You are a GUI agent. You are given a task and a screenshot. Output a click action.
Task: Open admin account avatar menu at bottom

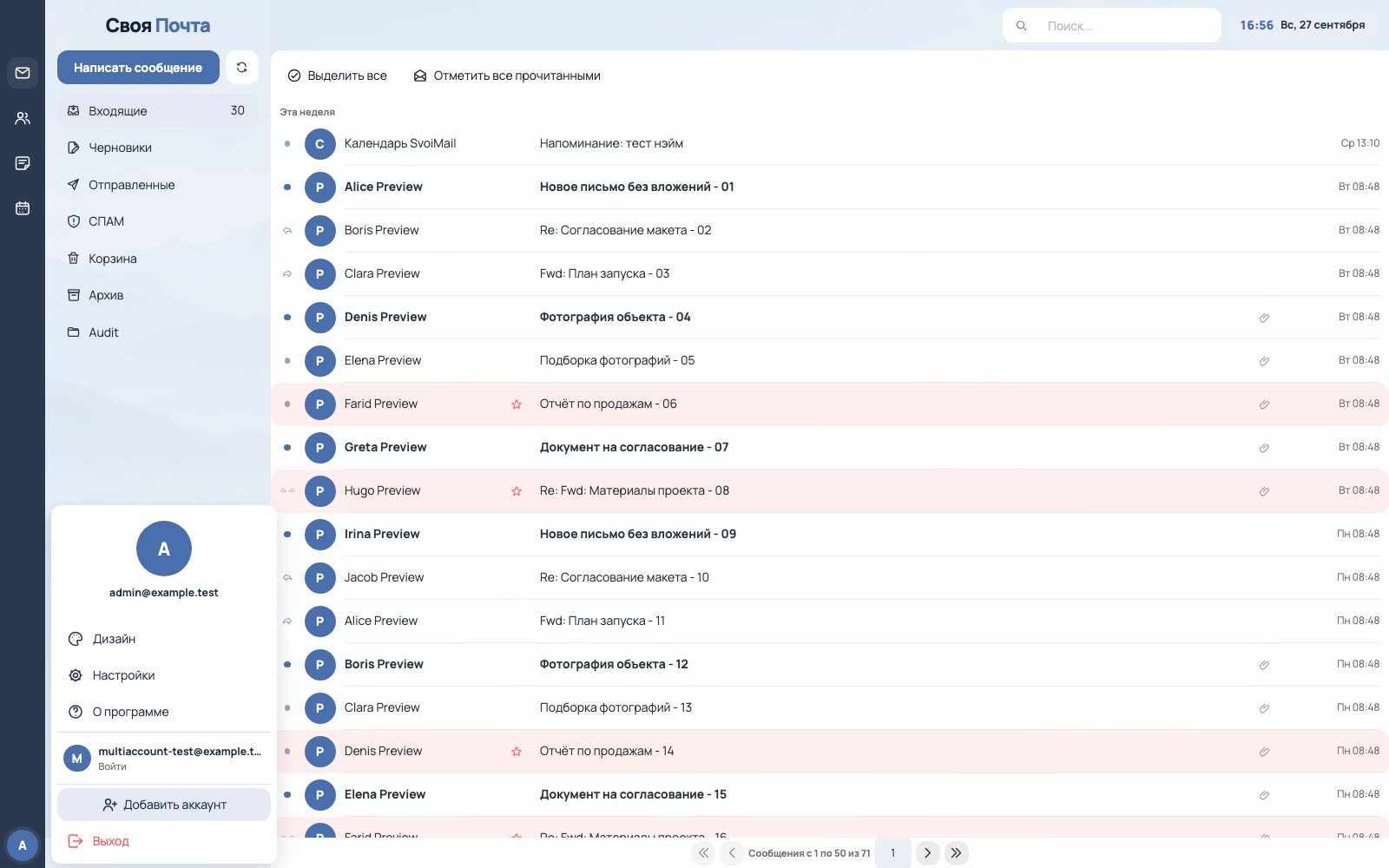23,845
